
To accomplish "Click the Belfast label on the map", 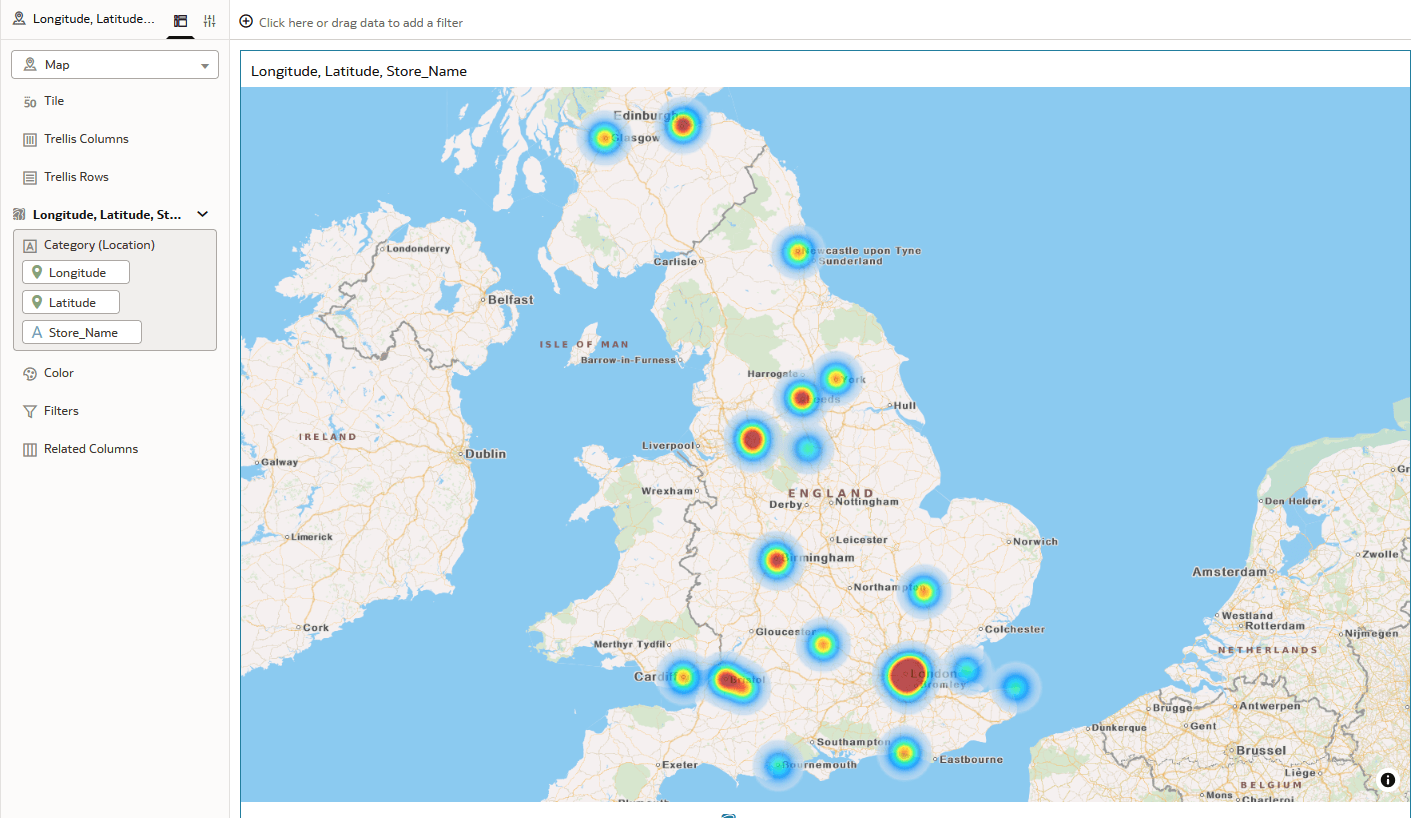I will pos(510,300).
